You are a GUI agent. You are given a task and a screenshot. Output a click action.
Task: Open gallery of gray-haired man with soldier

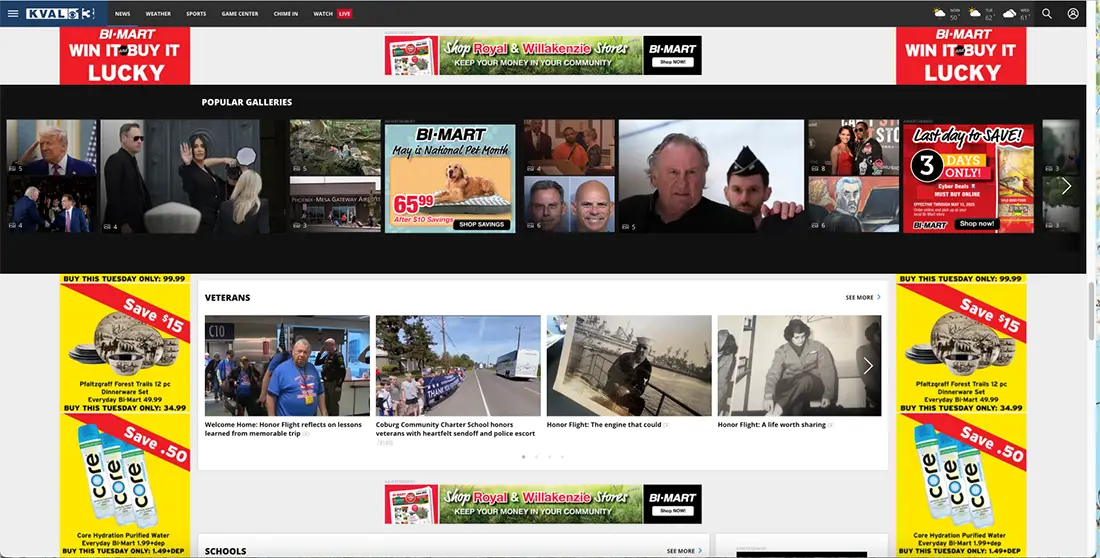pos(711,176)
